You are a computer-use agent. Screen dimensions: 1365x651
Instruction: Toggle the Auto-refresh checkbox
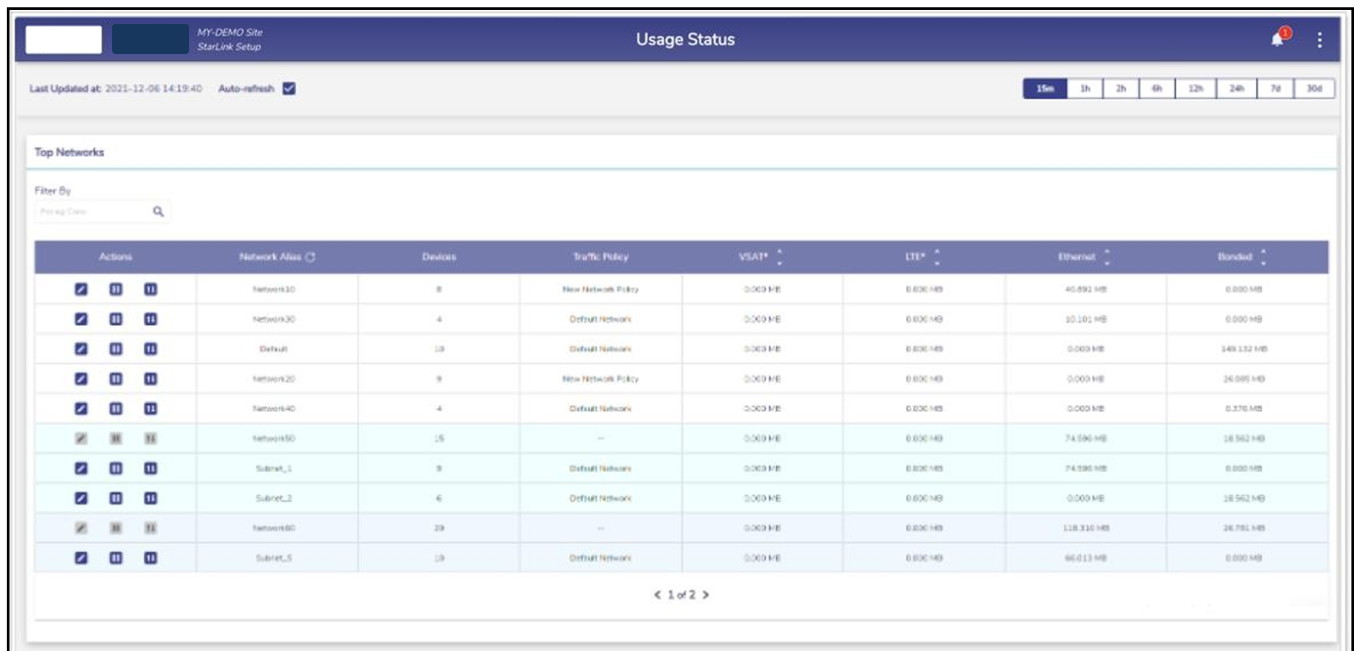tap(289, 89)
